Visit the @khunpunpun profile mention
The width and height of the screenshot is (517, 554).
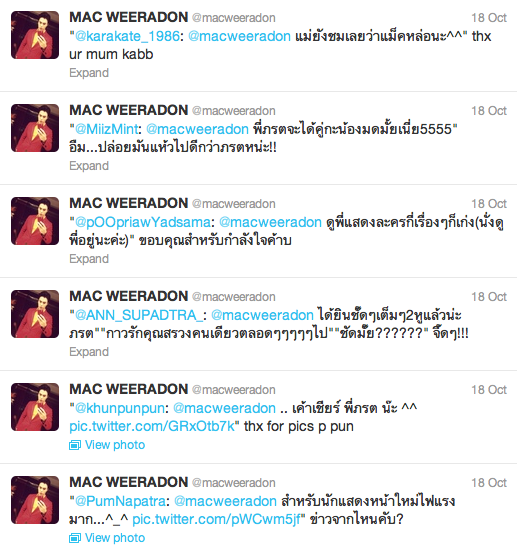click(x=120, y=408)
